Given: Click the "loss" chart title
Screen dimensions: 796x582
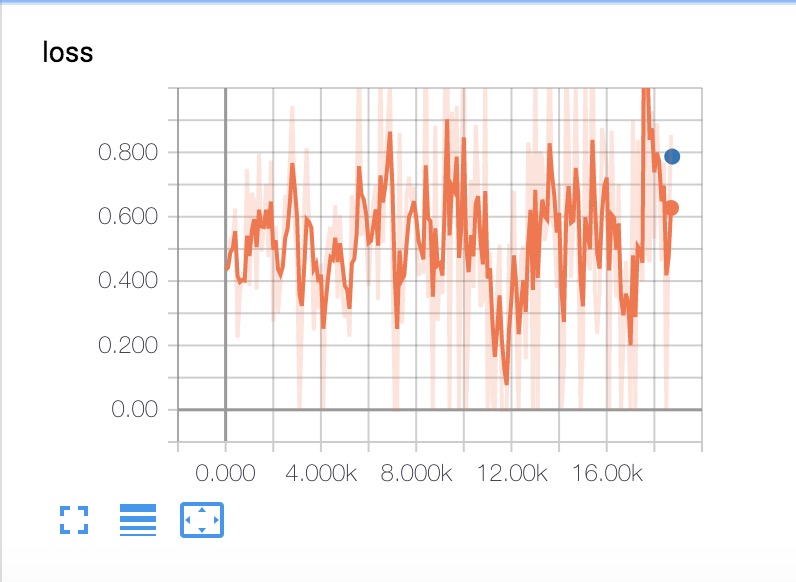Looking at the screenshot, I should (68, 53).
